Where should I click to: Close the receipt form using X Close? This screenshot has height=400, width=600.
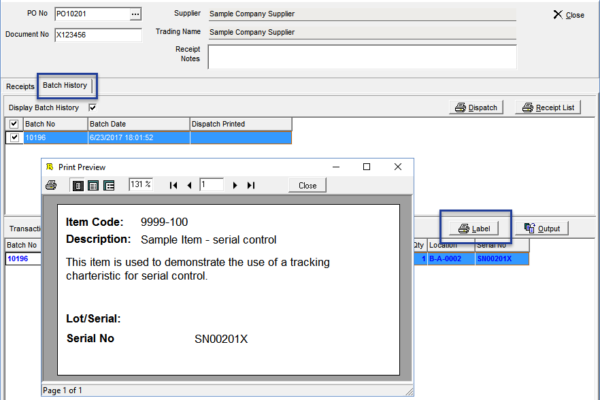coord(569,15)
